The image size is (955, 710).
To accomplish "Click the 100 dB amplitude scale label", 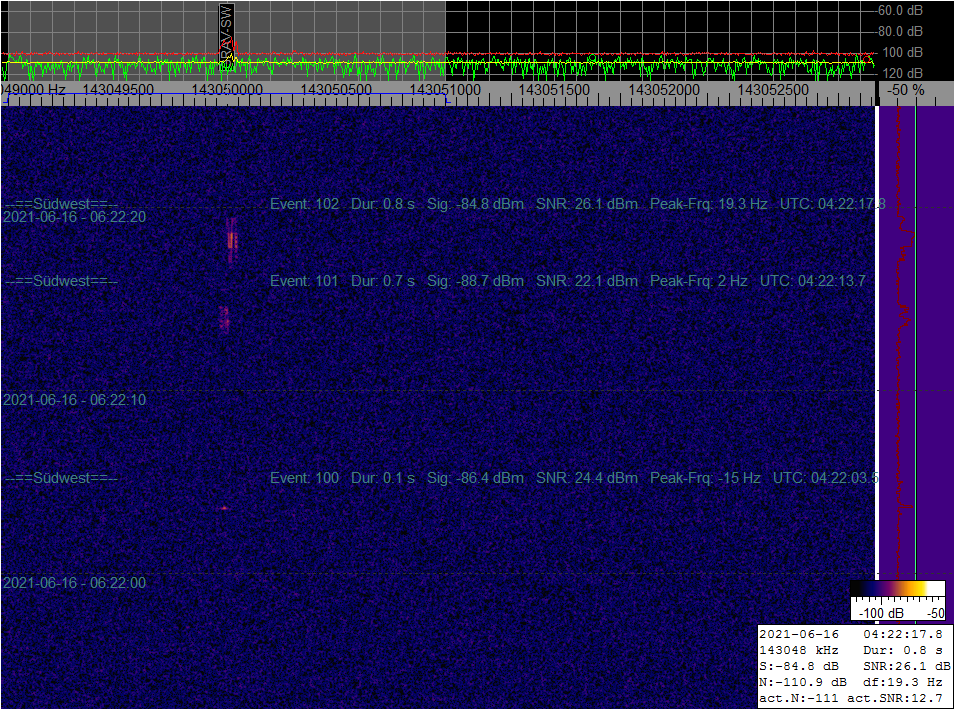I will 902,52.
